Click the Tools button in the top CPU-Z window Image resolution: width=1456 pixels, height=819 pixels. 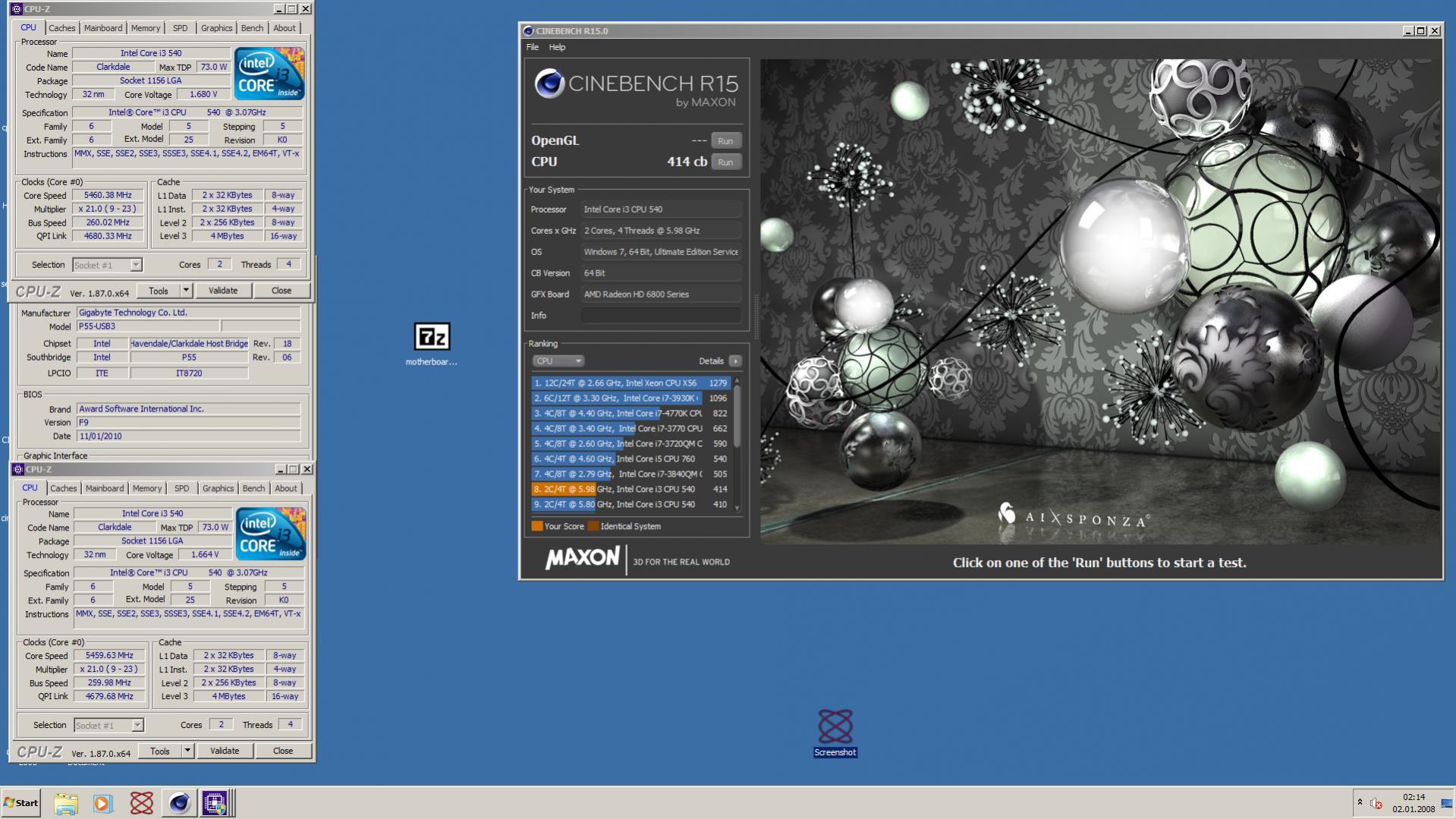pyautogui.click(x=159, y=291)
